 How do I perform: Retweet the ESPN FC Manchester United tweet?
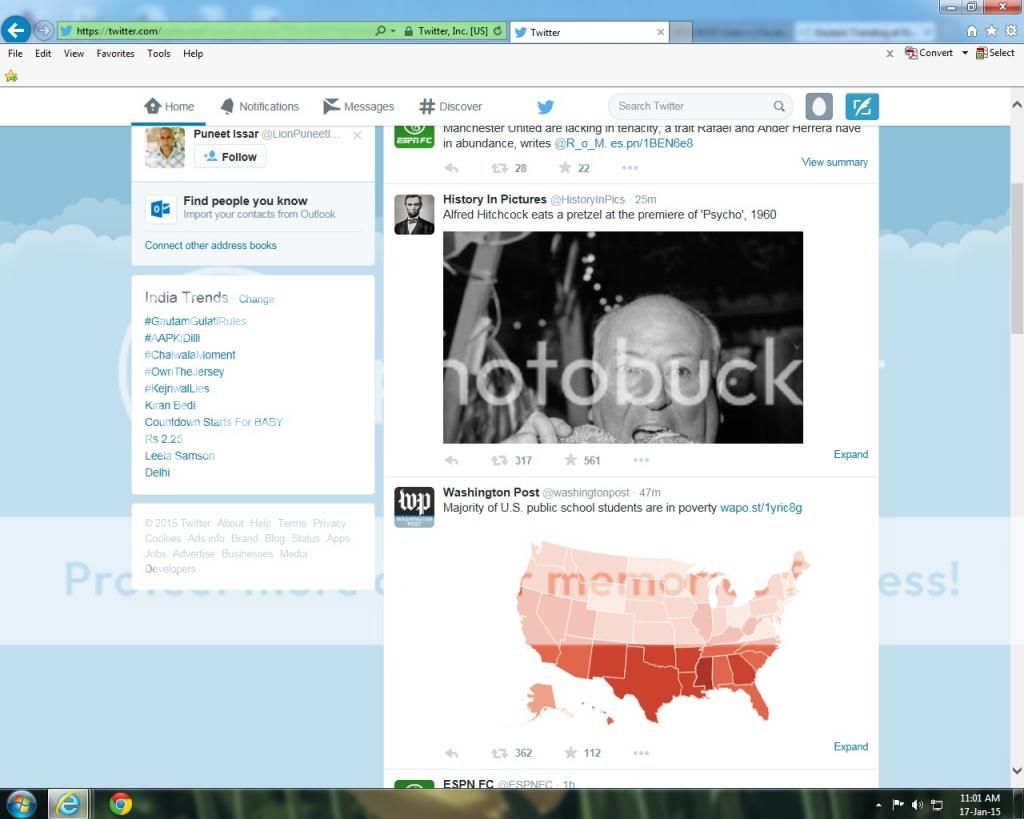coord(500,168)
